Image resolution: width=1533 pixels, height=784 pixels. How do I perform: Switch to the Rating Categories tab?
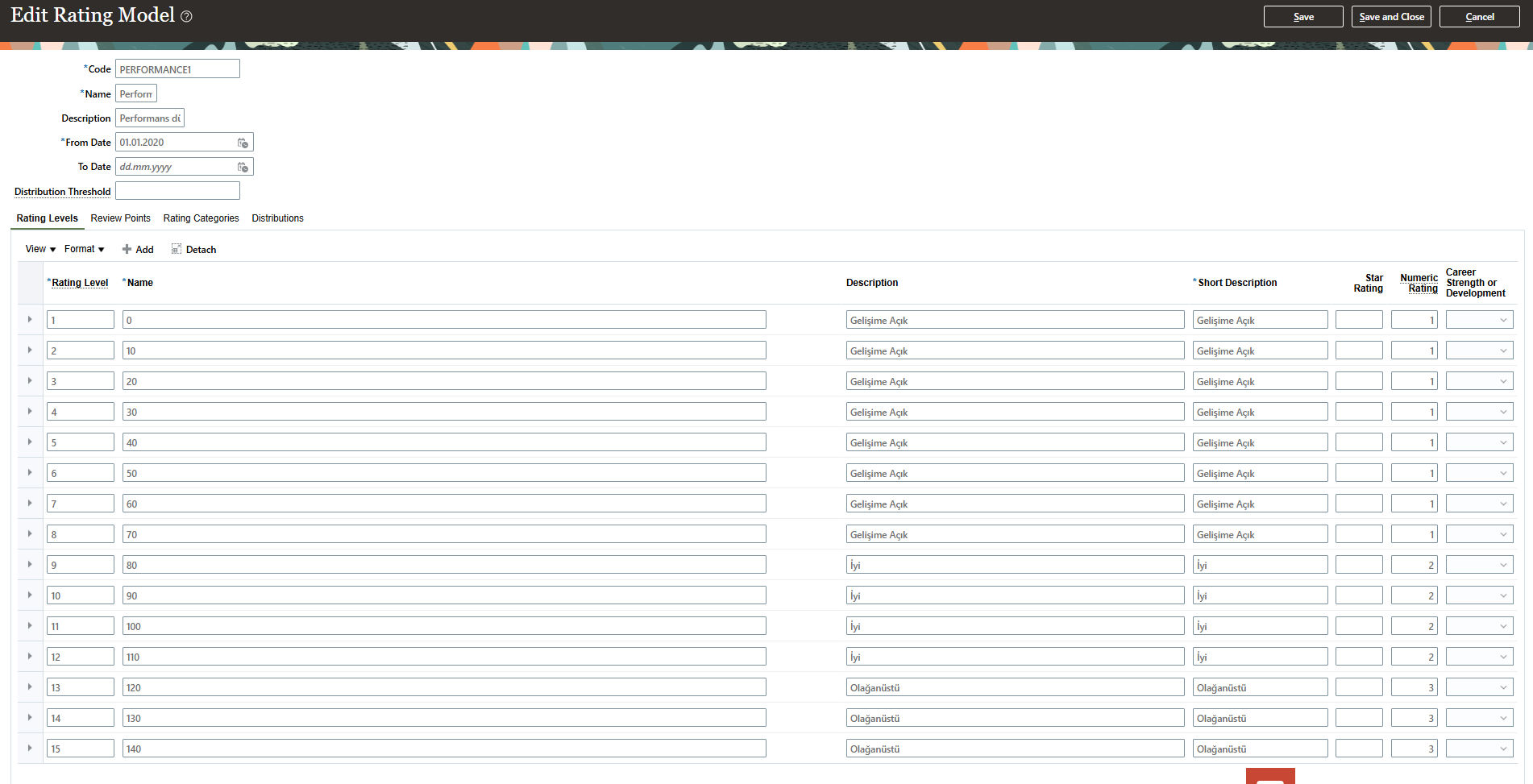[x=201, y=218]
